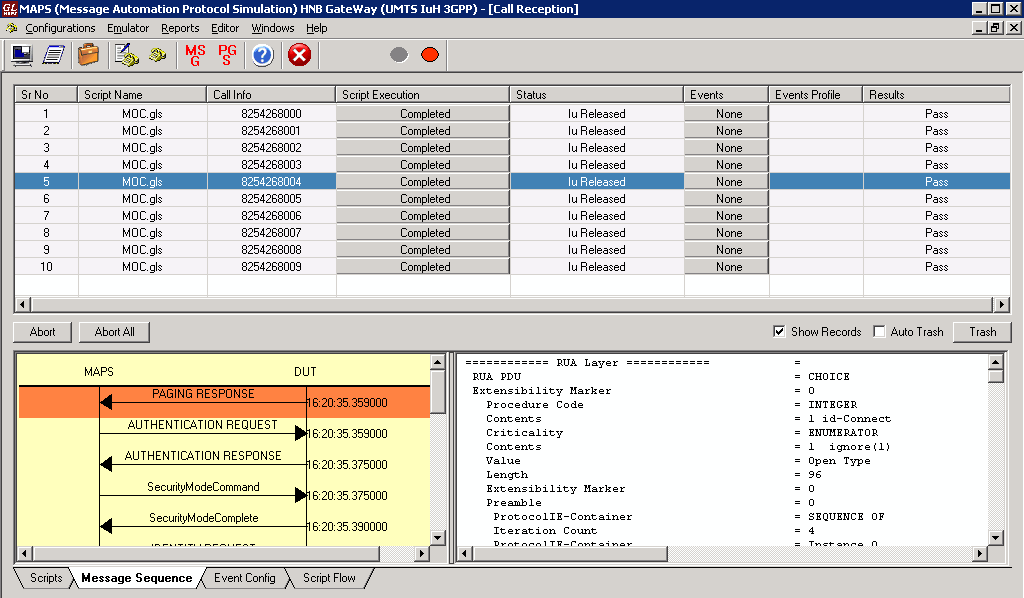Click Iu Released status in row 9
The width and height of the screenshot is (1024, 598).
pos(597,249)
